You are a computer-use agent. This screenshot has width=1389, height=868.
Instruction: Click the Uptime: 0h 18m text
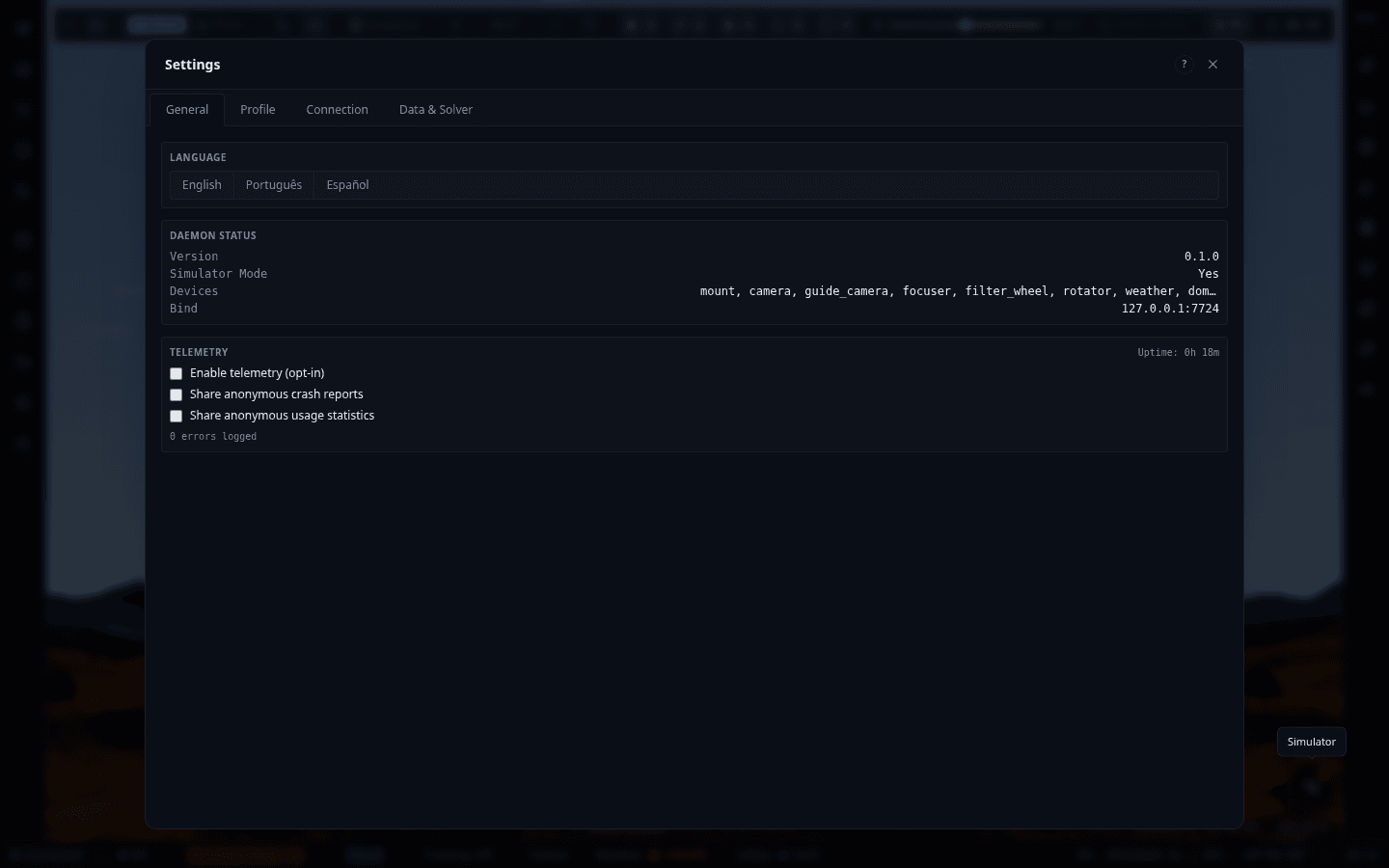pyautogui.click(x=1178, y=353)
